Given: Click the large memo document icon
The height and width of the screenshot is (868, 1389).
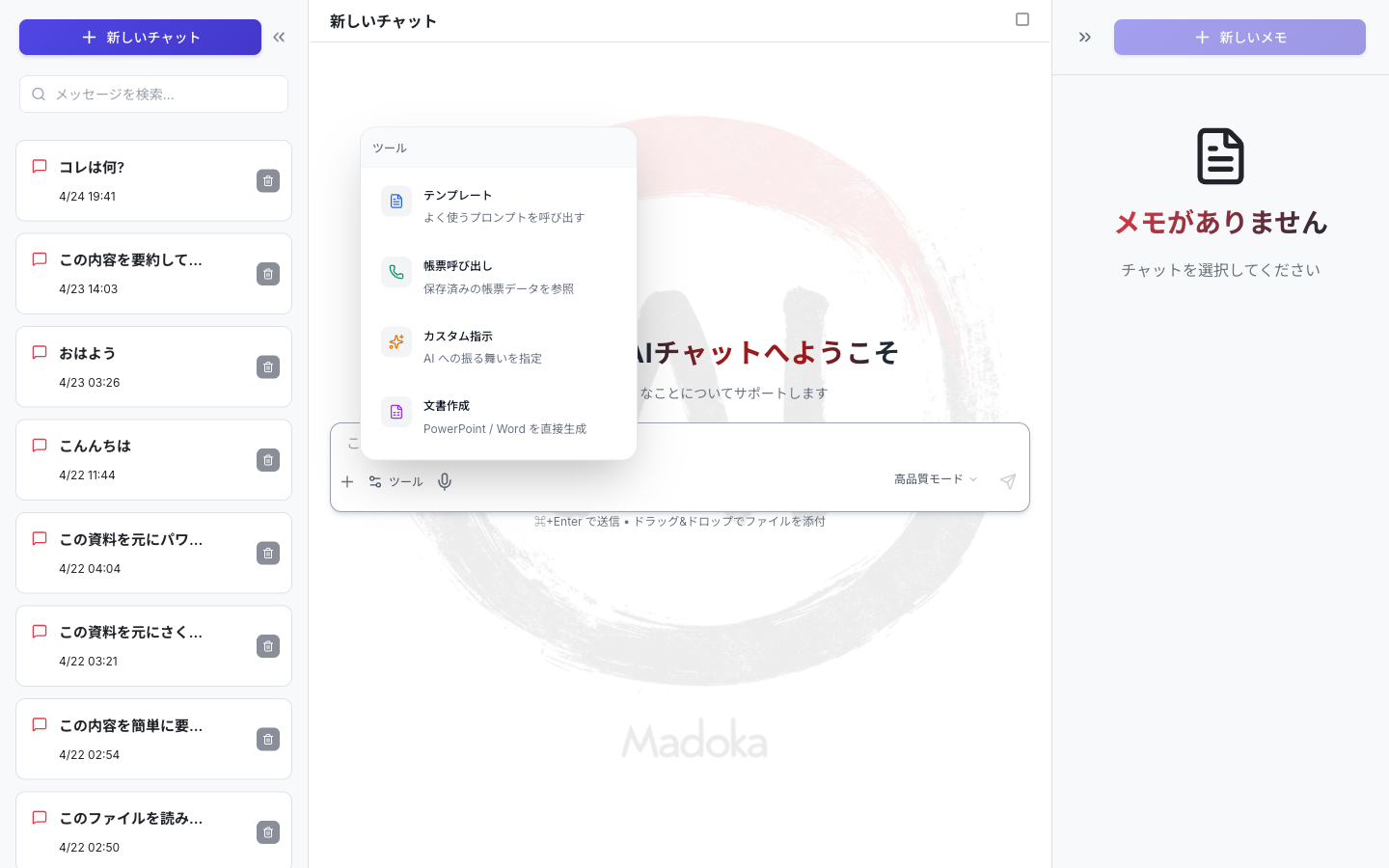Looking at the screenshot, I should click(1220, 156).
